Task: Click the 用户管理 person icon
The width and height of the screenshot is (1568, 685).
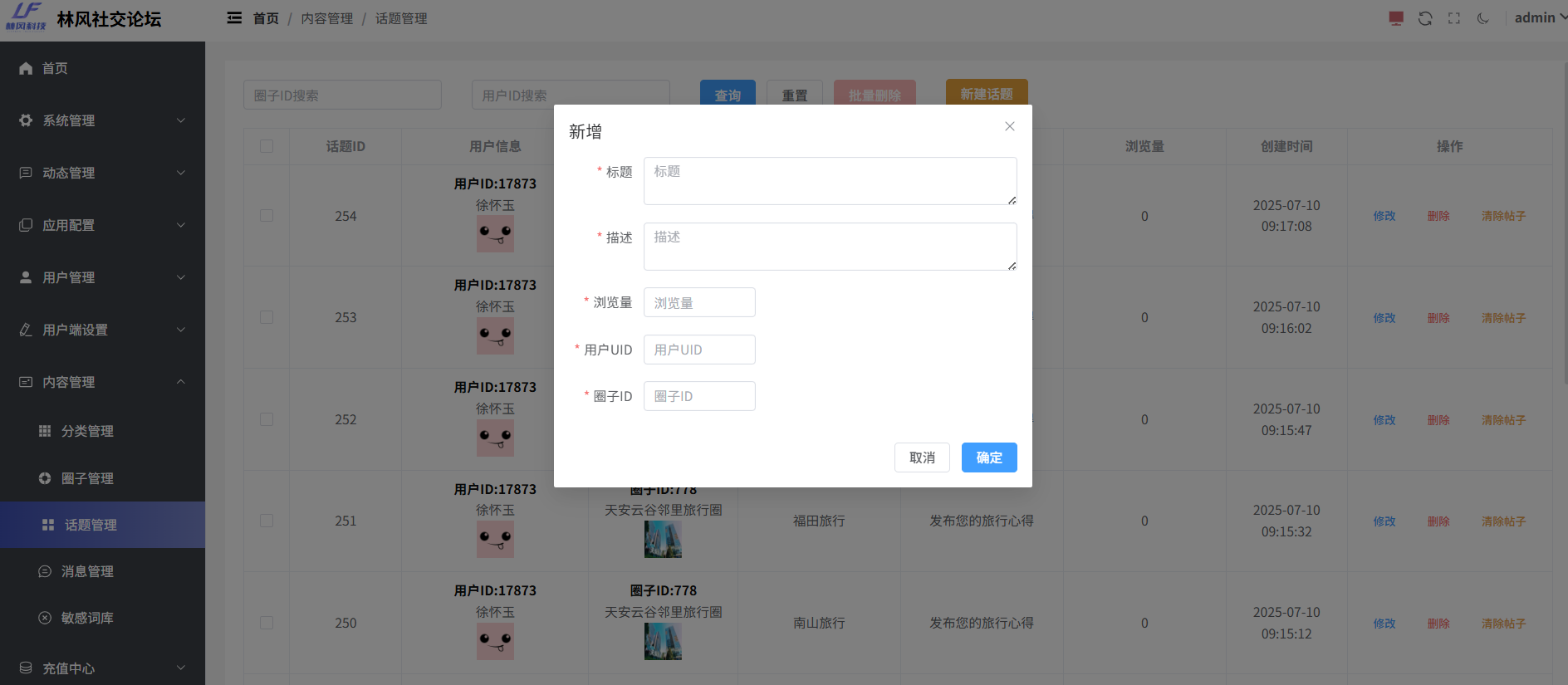Action: click(x=26, y=277)
